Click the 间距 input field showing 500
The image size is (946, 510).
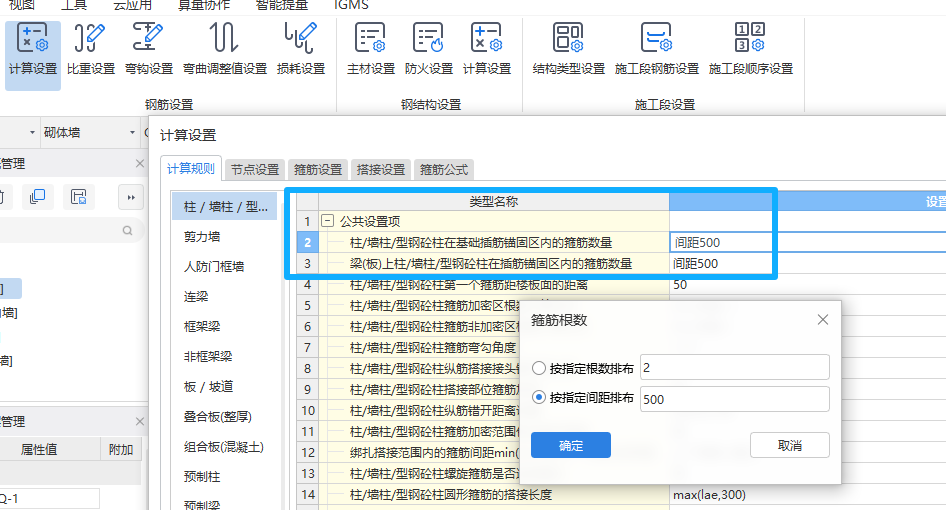pos(734,399)
